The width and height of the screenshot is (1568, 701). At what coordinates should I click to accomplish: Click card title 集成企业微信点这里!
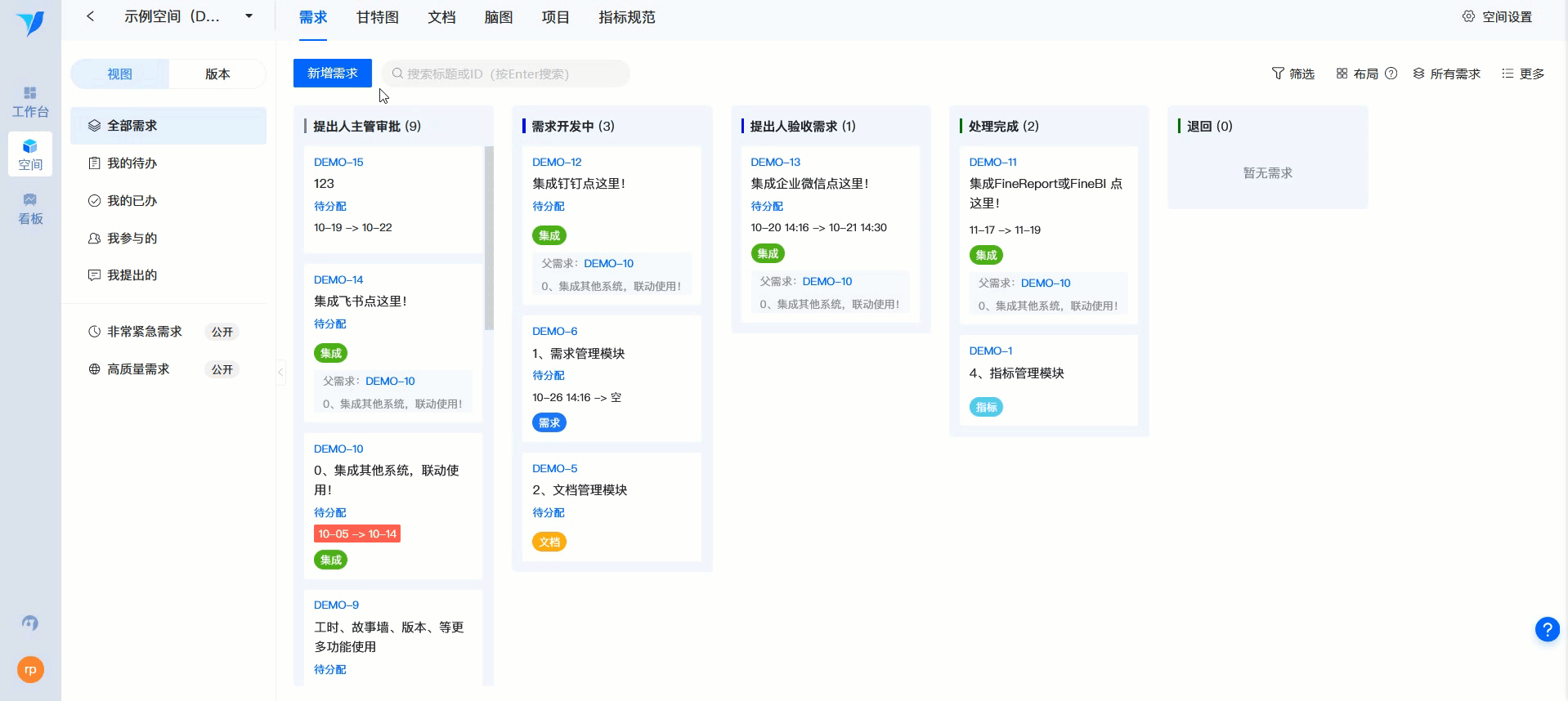click(x=809, y=184)
